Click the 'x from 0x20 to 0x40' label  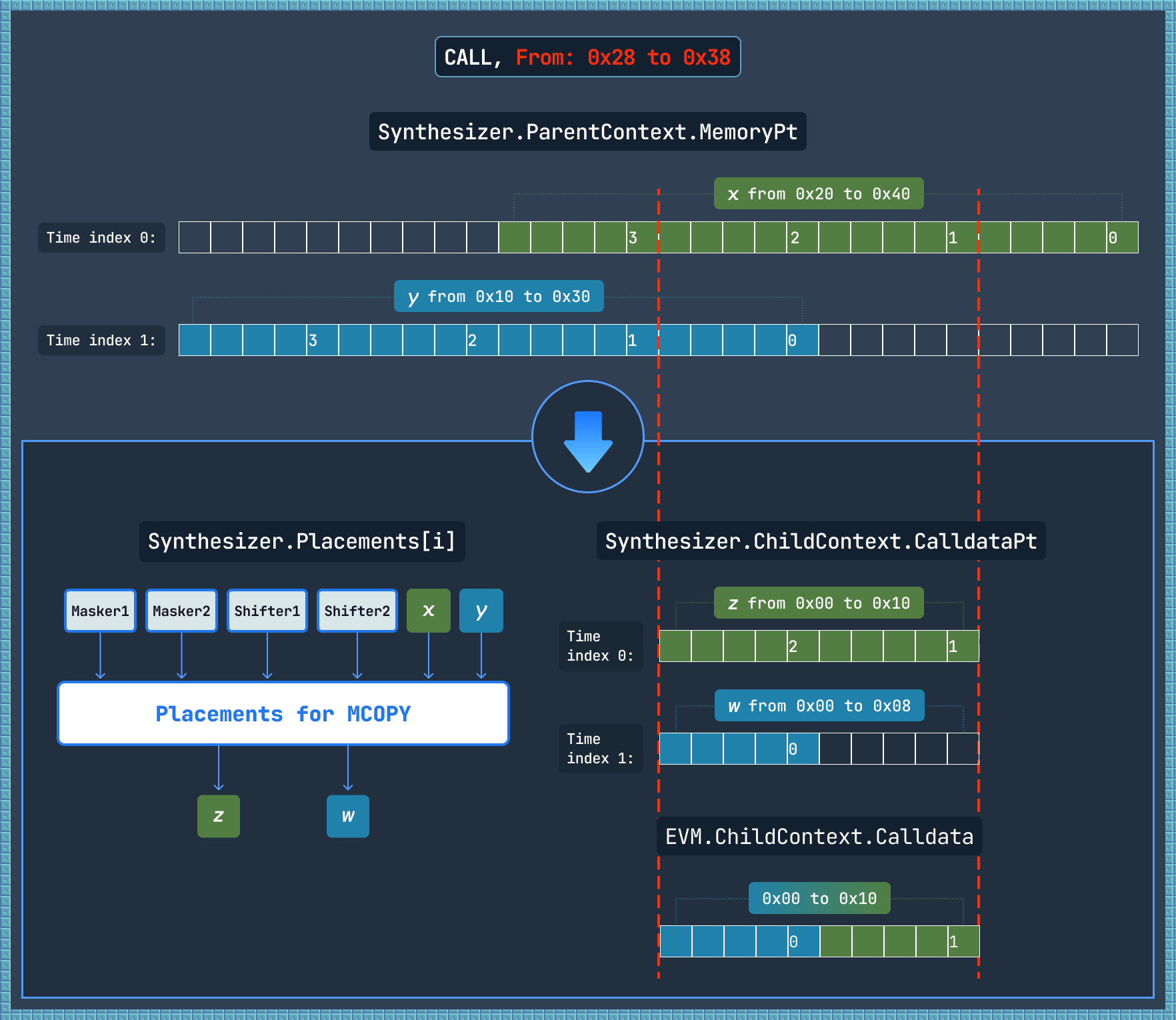(819, 194)
